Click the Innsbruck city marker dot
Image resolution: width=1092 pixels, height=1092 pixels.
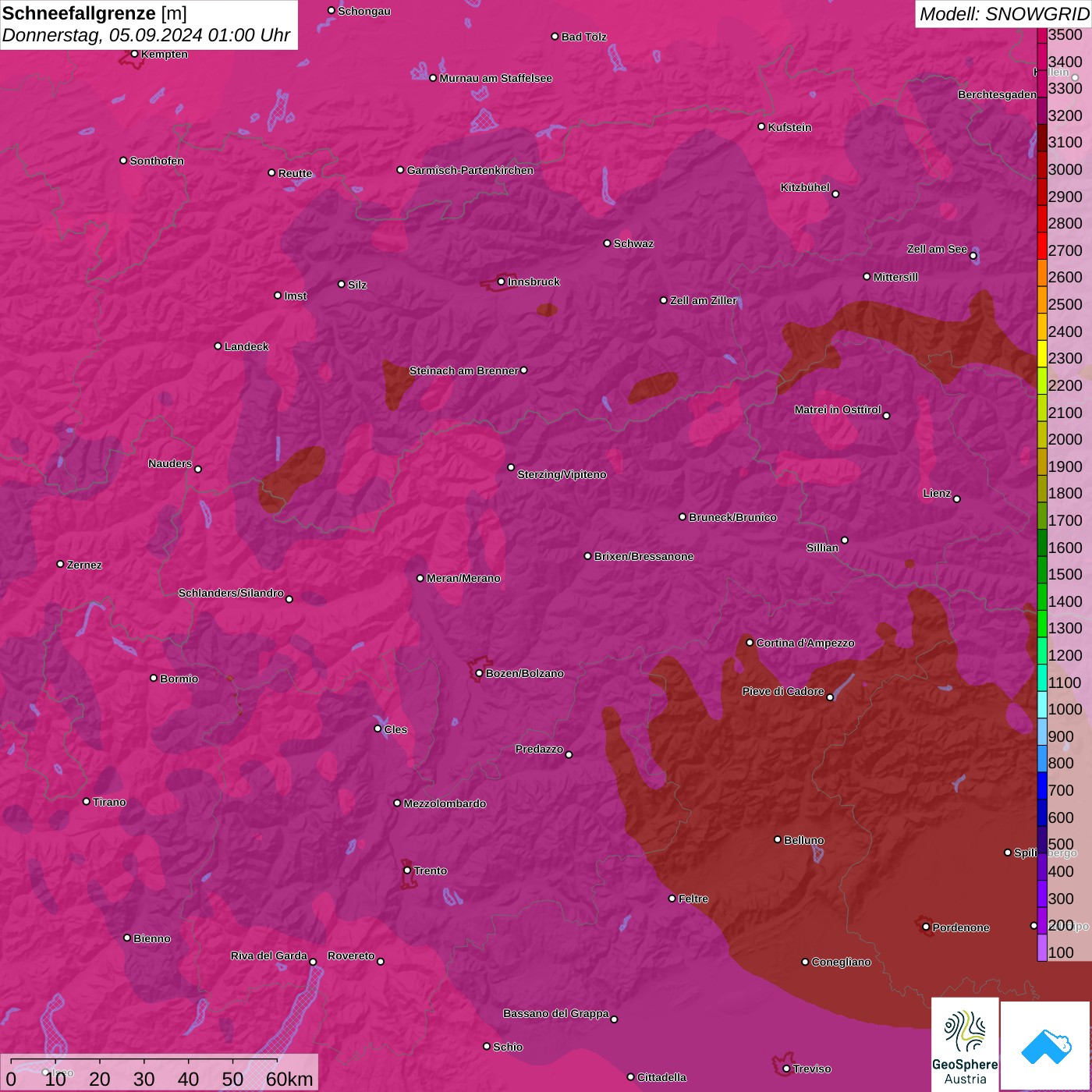point(501,282)
